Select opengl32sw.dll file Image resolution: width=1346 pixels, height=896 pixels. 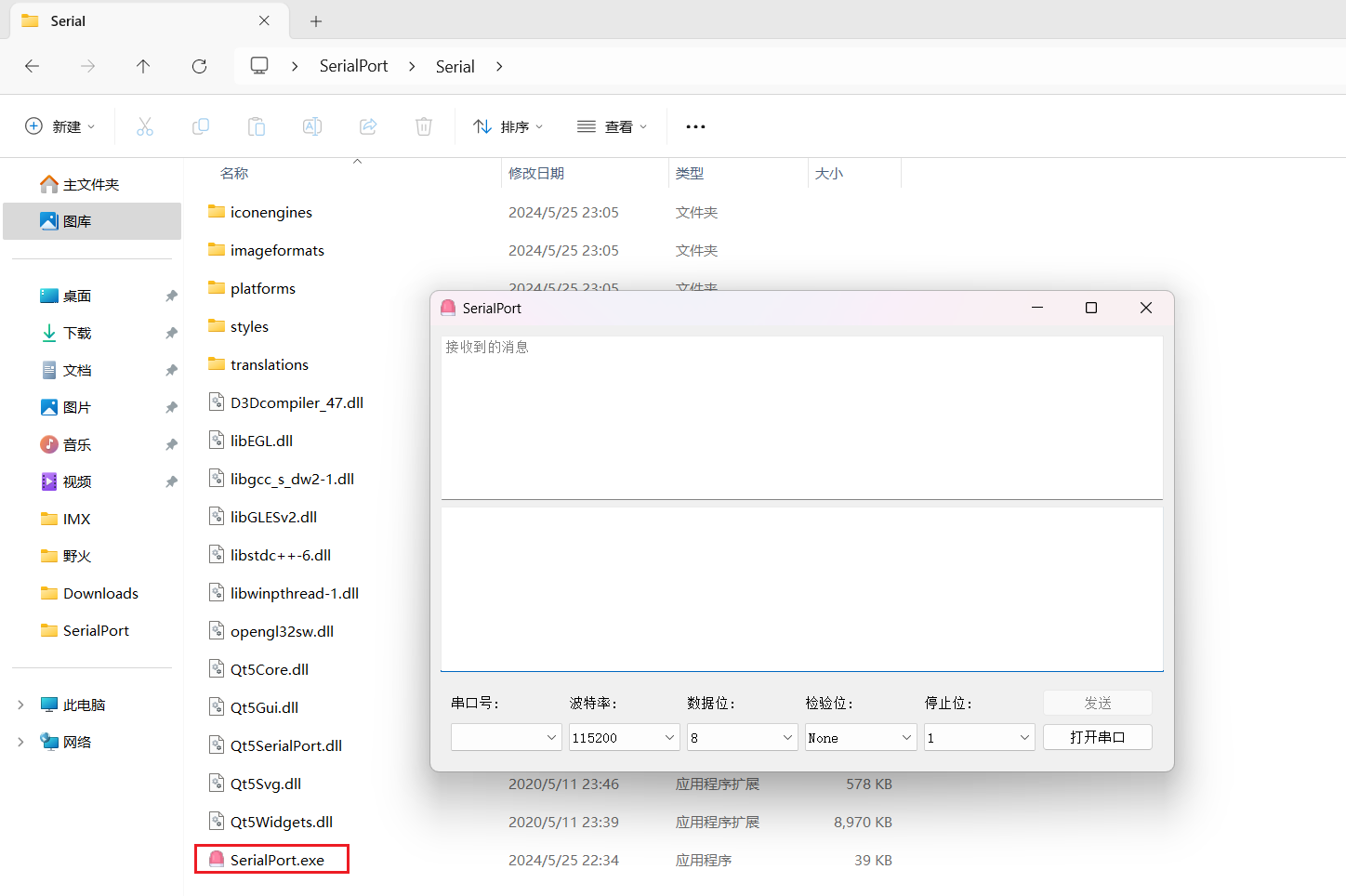[x=282, y=631]
